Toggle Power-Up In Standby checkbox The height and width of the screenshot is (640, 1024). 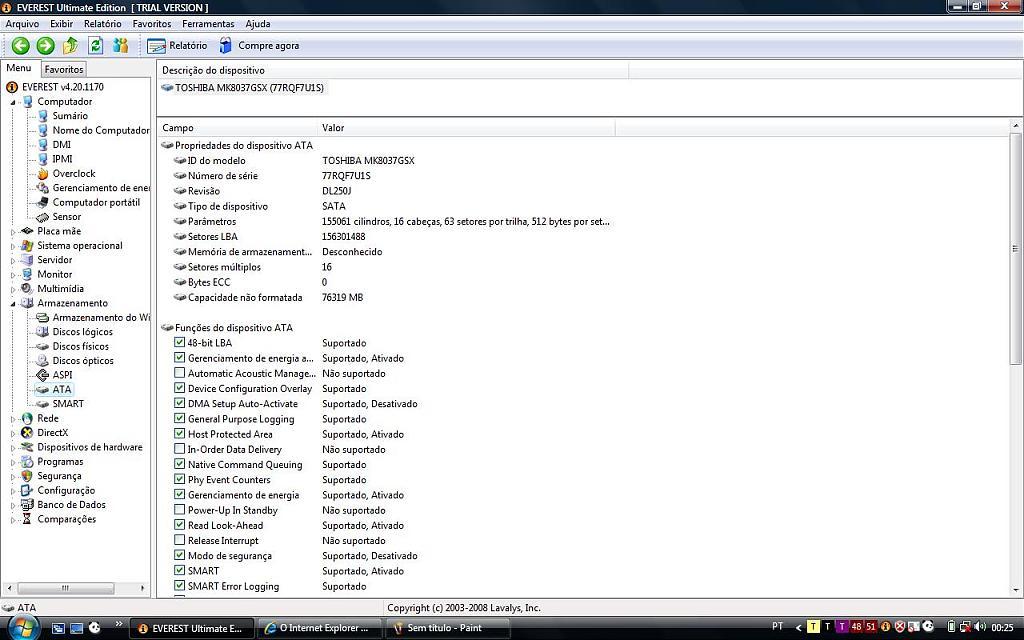[180, 509]
